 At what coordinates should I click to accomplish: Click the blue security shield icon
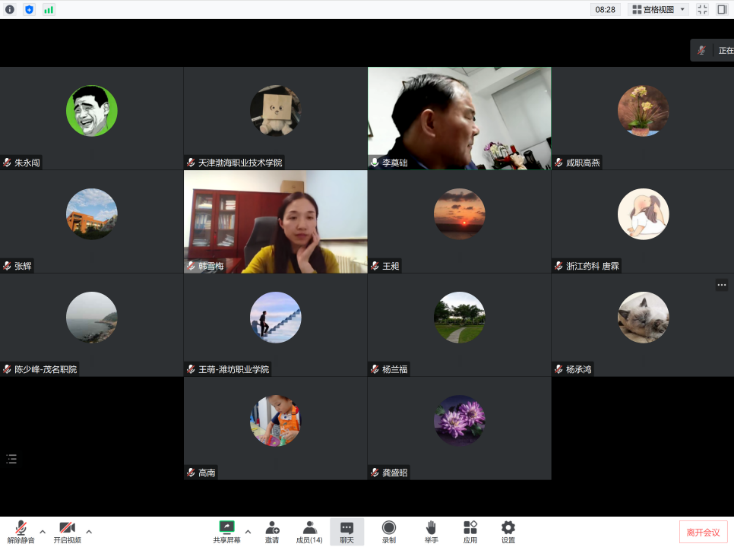point(29,9)
